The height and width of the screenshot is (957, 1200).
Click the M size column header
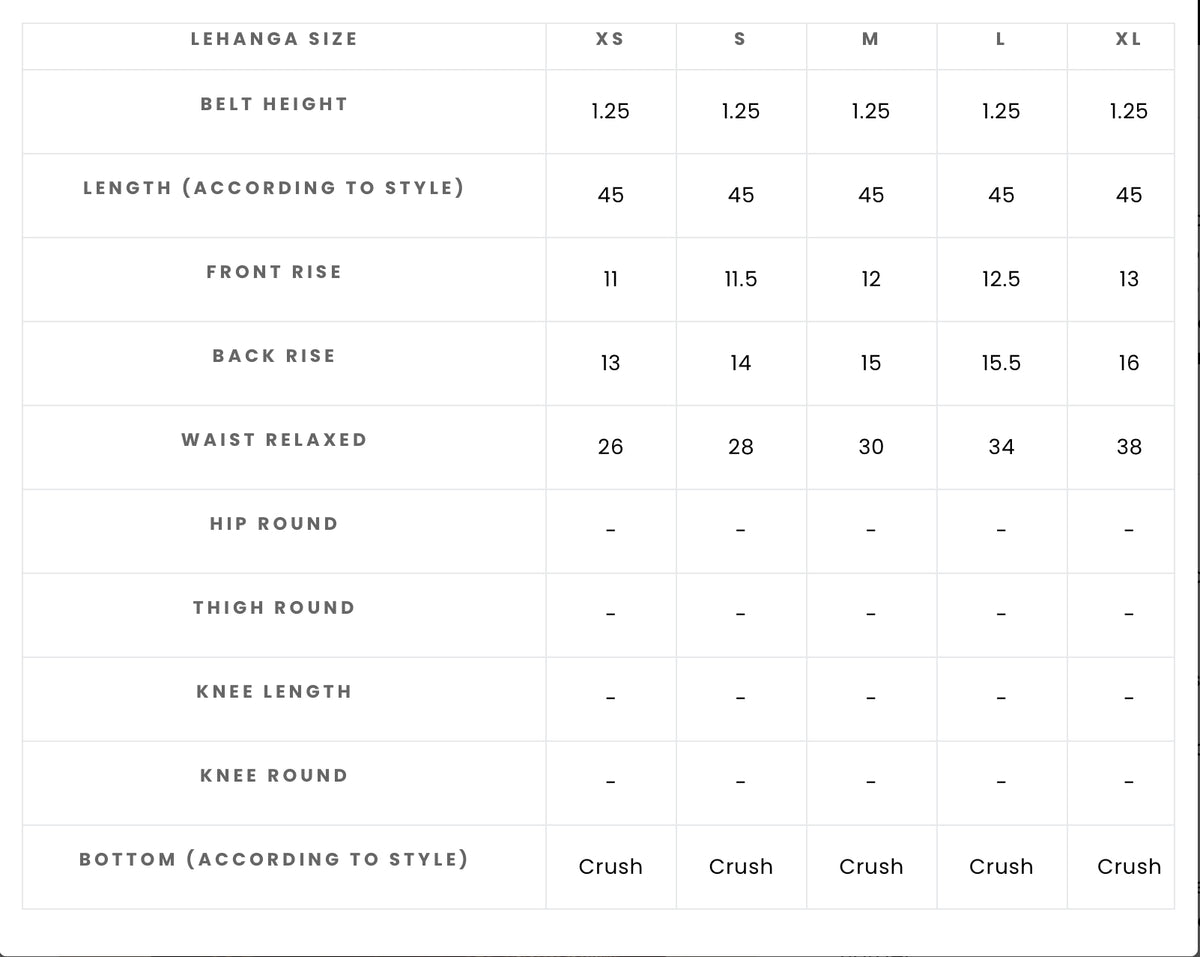tap(870, 39)
